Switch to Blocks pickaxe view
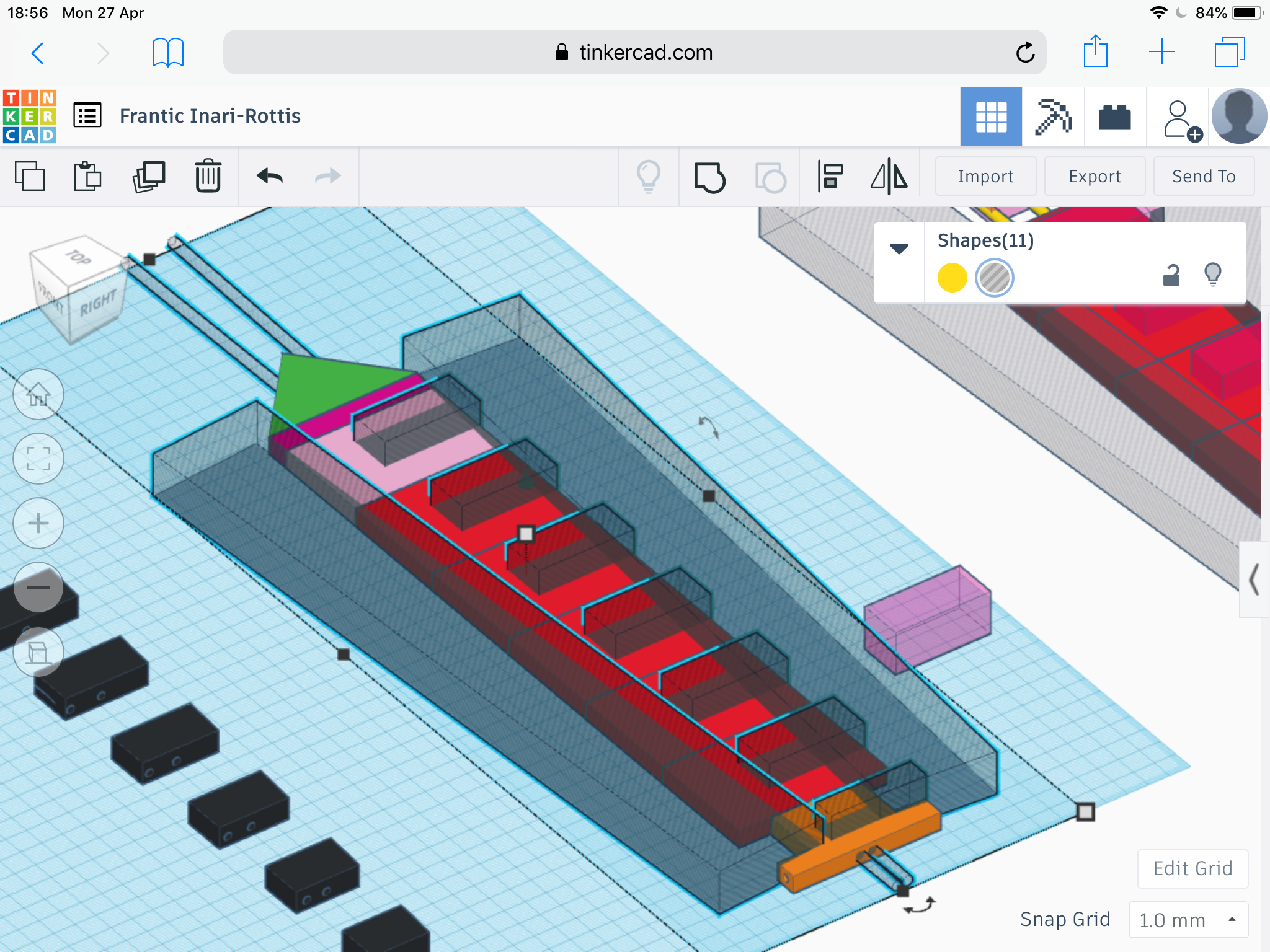 point(1053,117)
